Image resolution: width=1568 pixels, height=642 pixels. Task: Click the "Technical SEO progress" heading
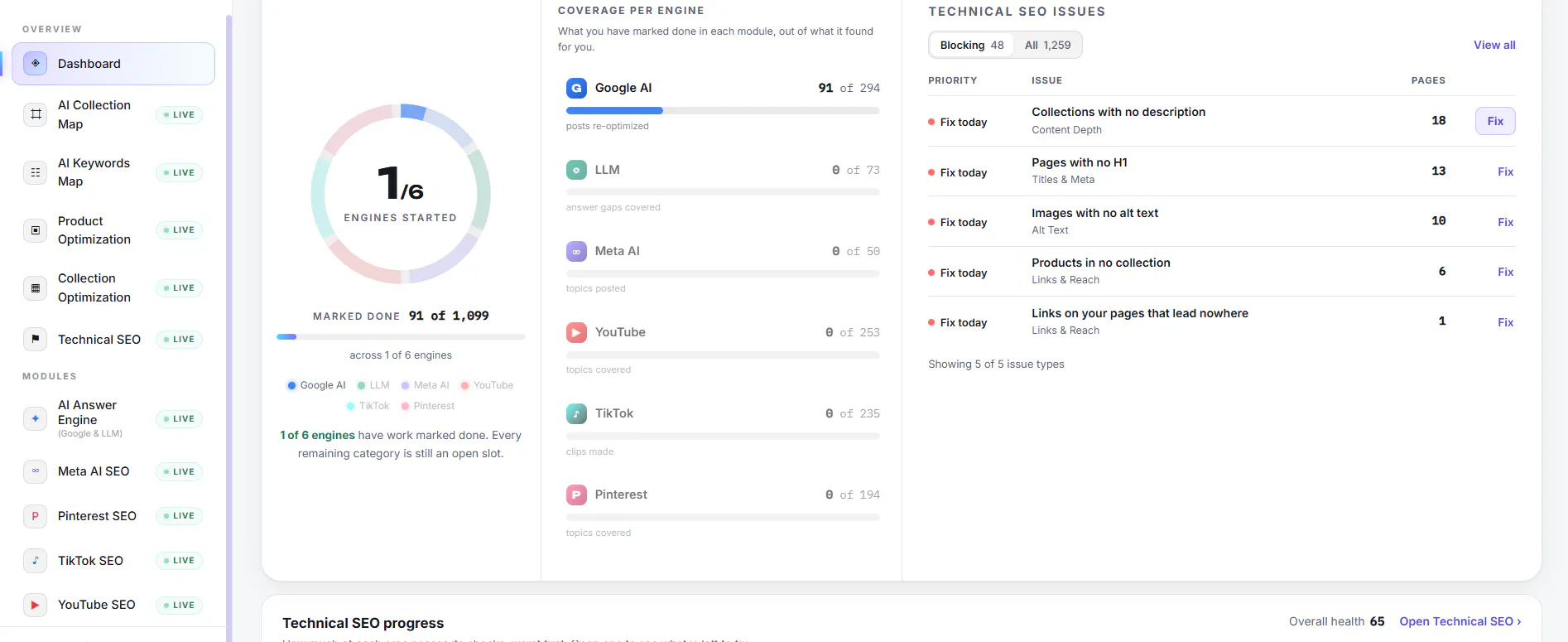pyautogui.click(x=363, y=623)
